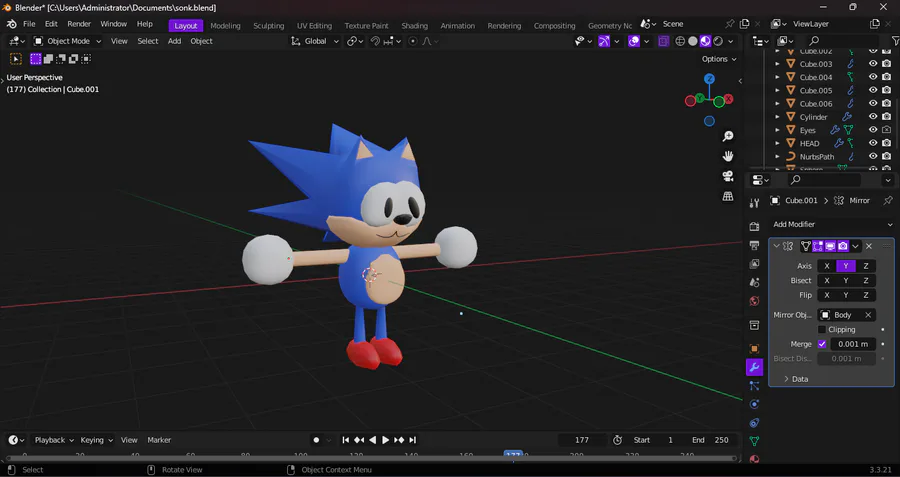Viewport: 900px width, 477px height.
Task: Switch to the Shading workspace tab
Action: click(414, 26)
